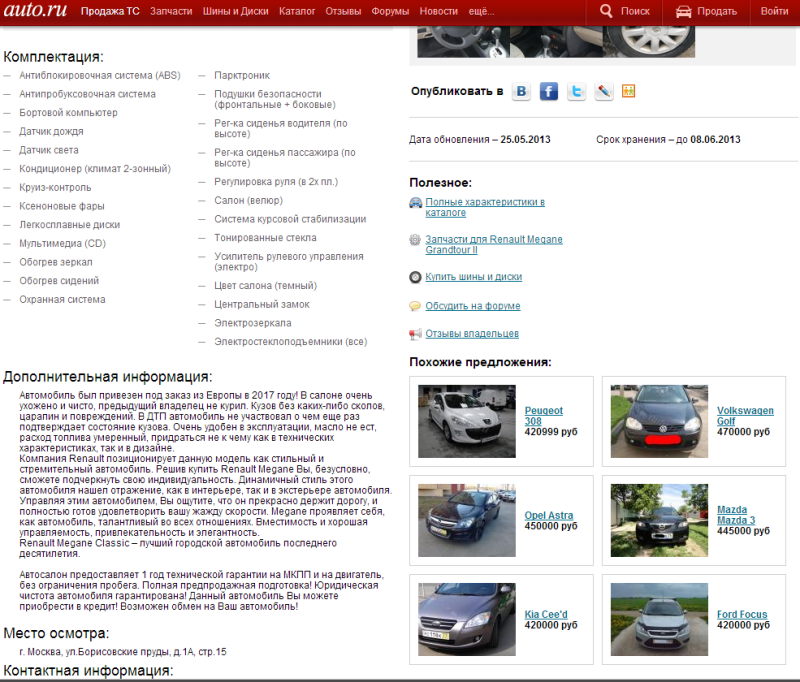Click the storage date 08.06.2013

coord(715,140)
